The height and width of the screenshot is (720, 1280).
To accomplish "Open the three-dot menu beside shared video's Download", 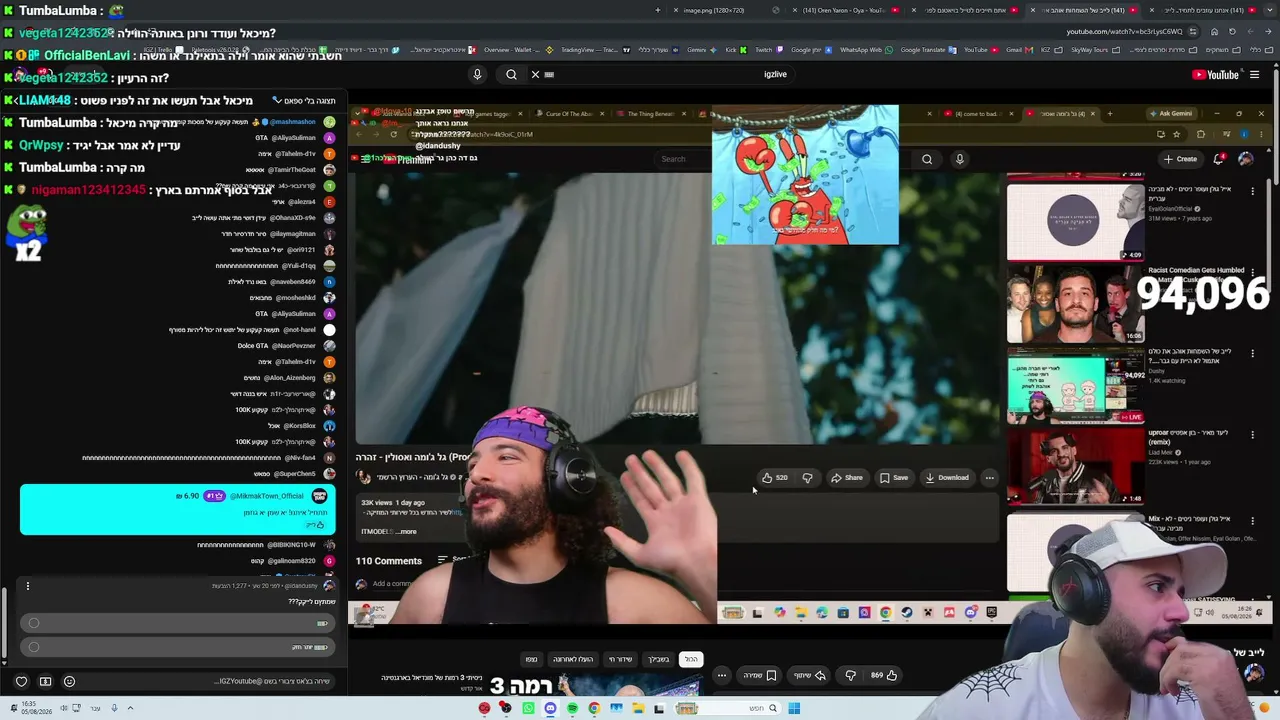I will [x=989, y=478].
